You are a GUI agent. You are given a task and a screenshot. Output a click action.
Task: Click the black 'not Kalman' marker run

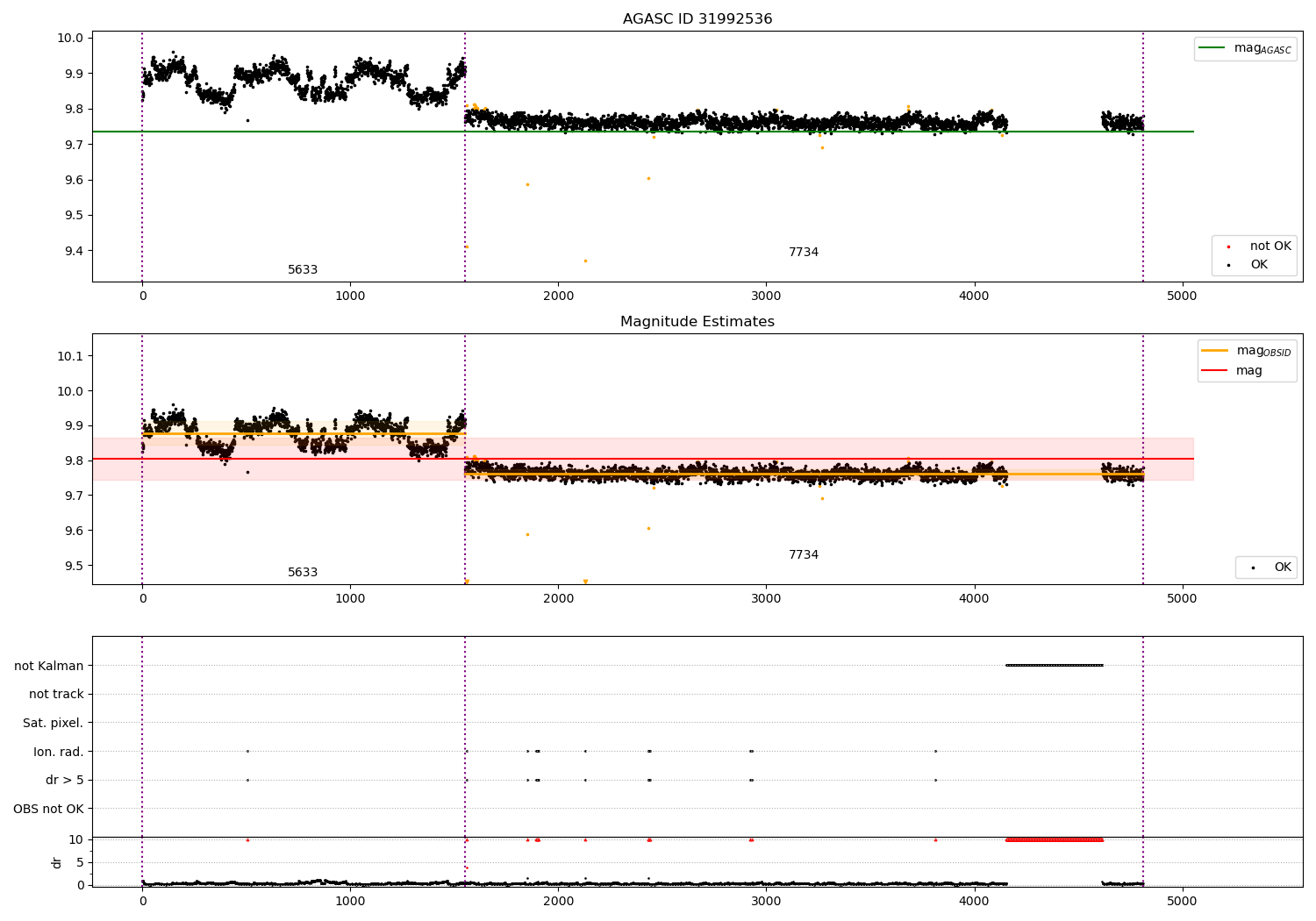click(x=1054, y=665)
